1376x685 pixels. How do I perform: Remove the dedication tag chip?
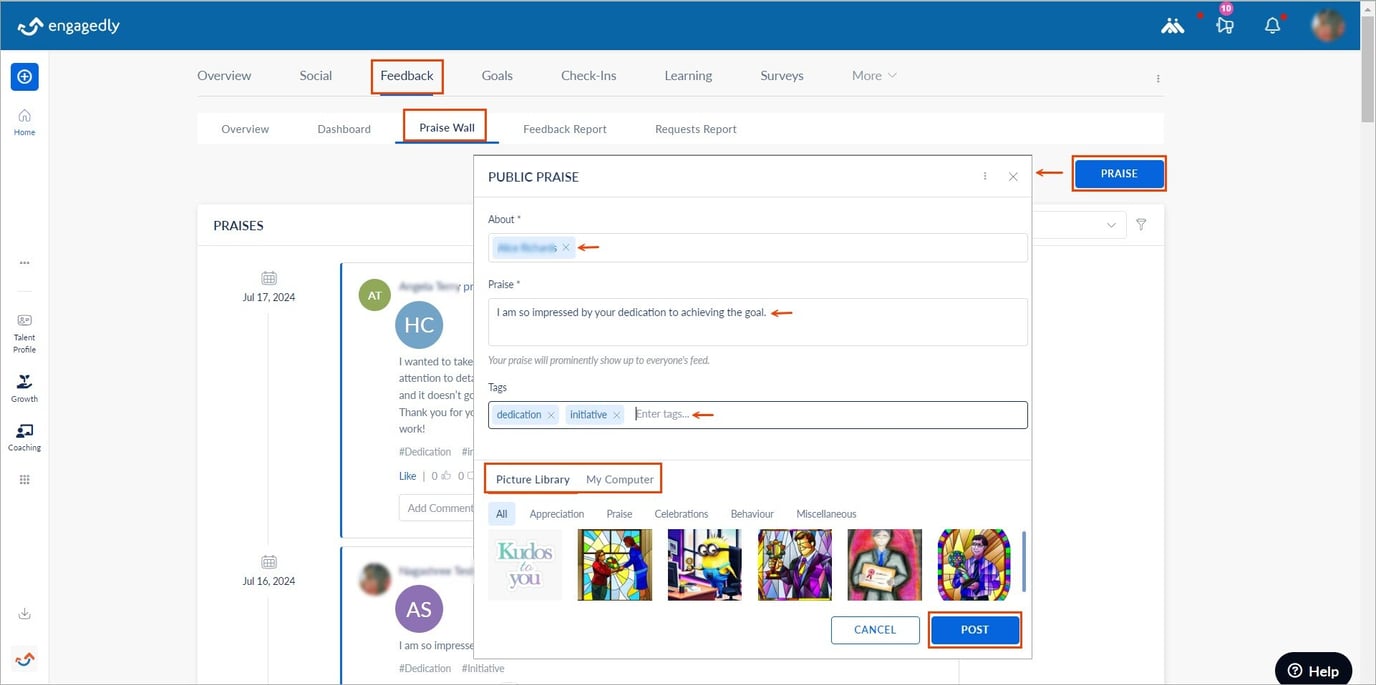[551, 415]
